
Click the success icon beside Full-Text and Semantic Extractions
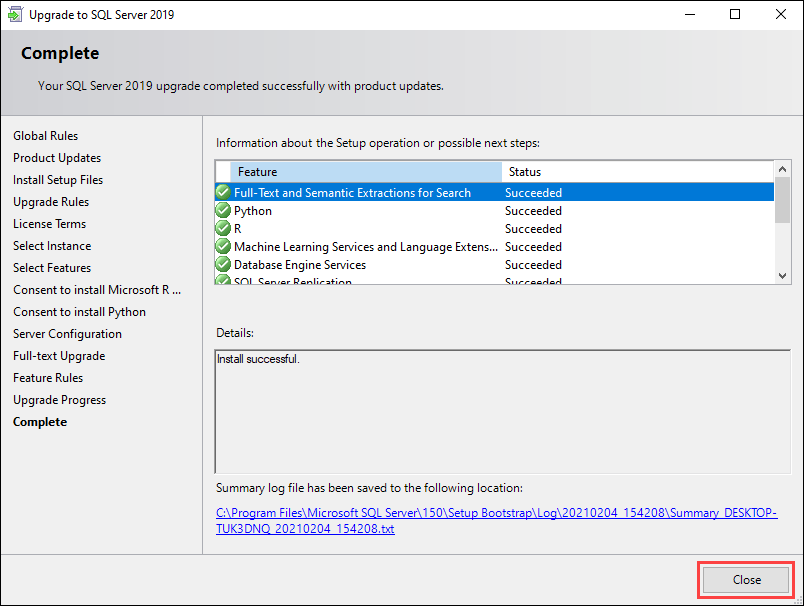point(222,192)
